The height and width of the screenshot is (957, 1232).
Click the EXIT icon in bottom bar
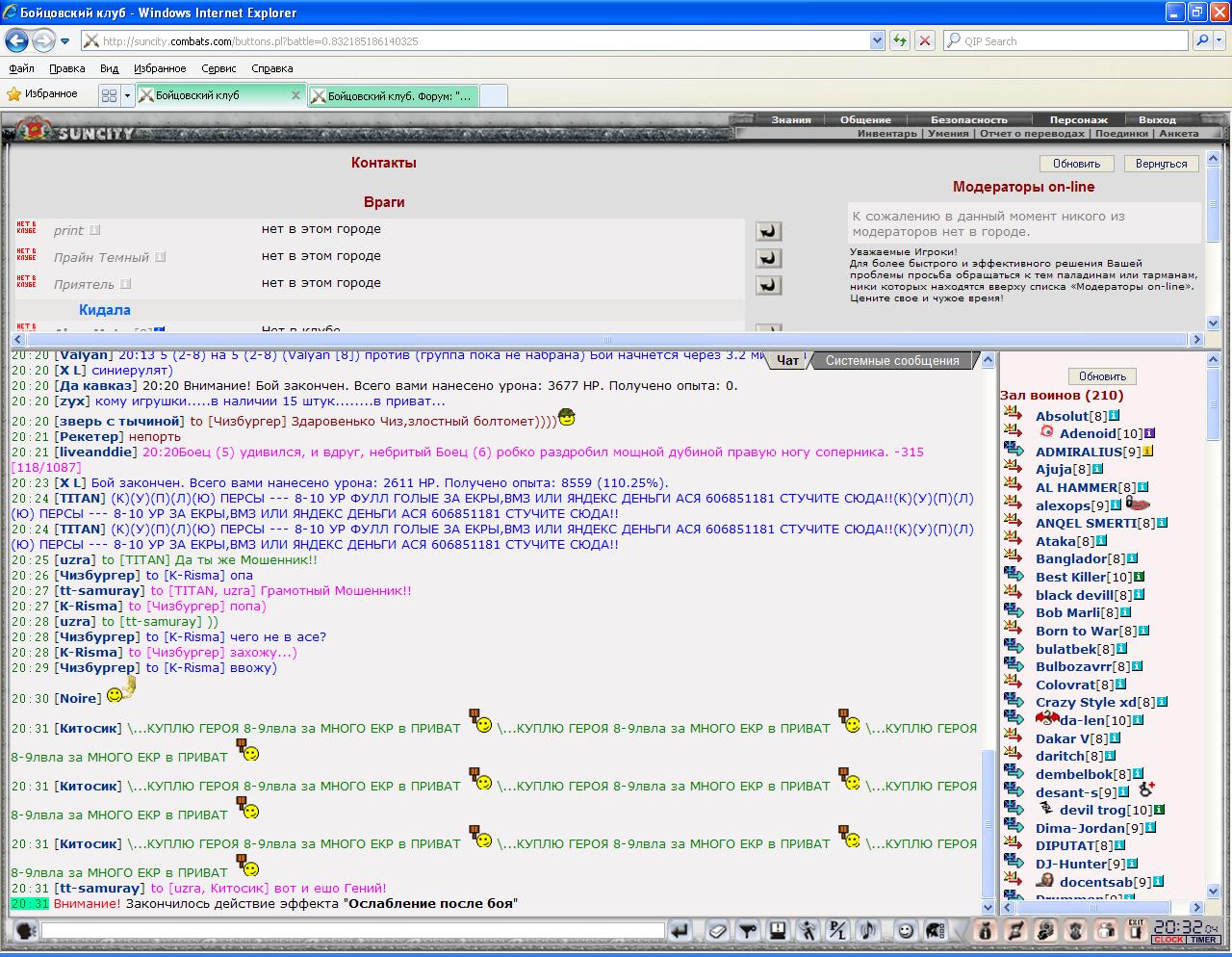pos(1136,930)
